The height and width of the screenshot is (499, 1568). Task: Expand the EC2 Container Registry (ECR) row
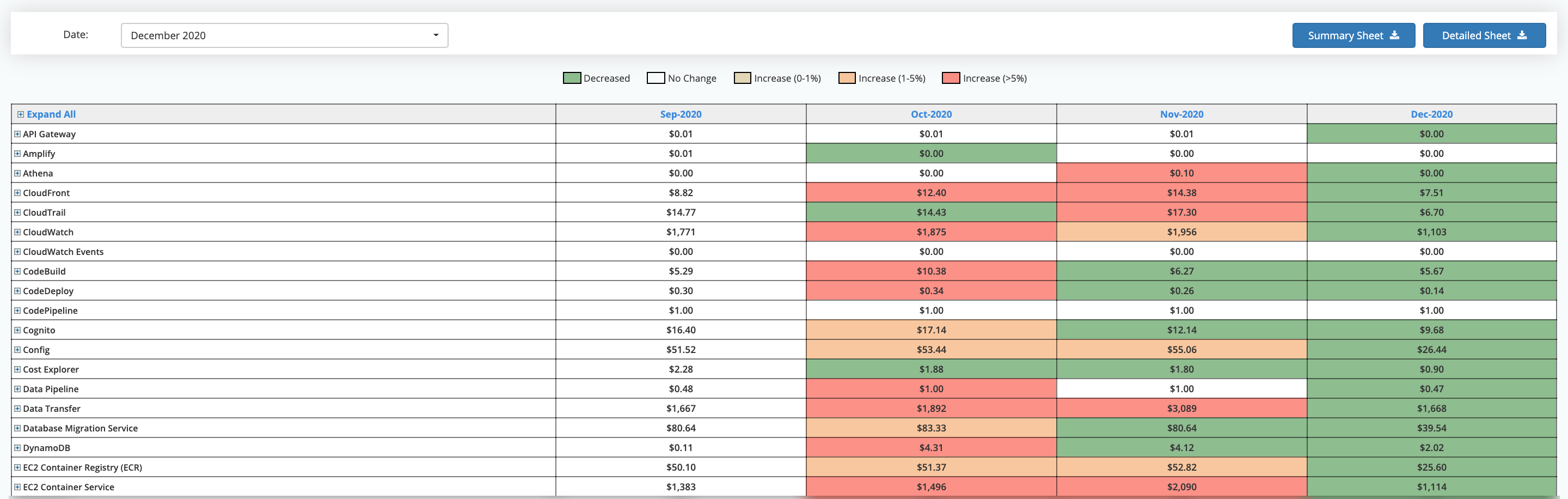pyautogui.click(x=17, y=467)
